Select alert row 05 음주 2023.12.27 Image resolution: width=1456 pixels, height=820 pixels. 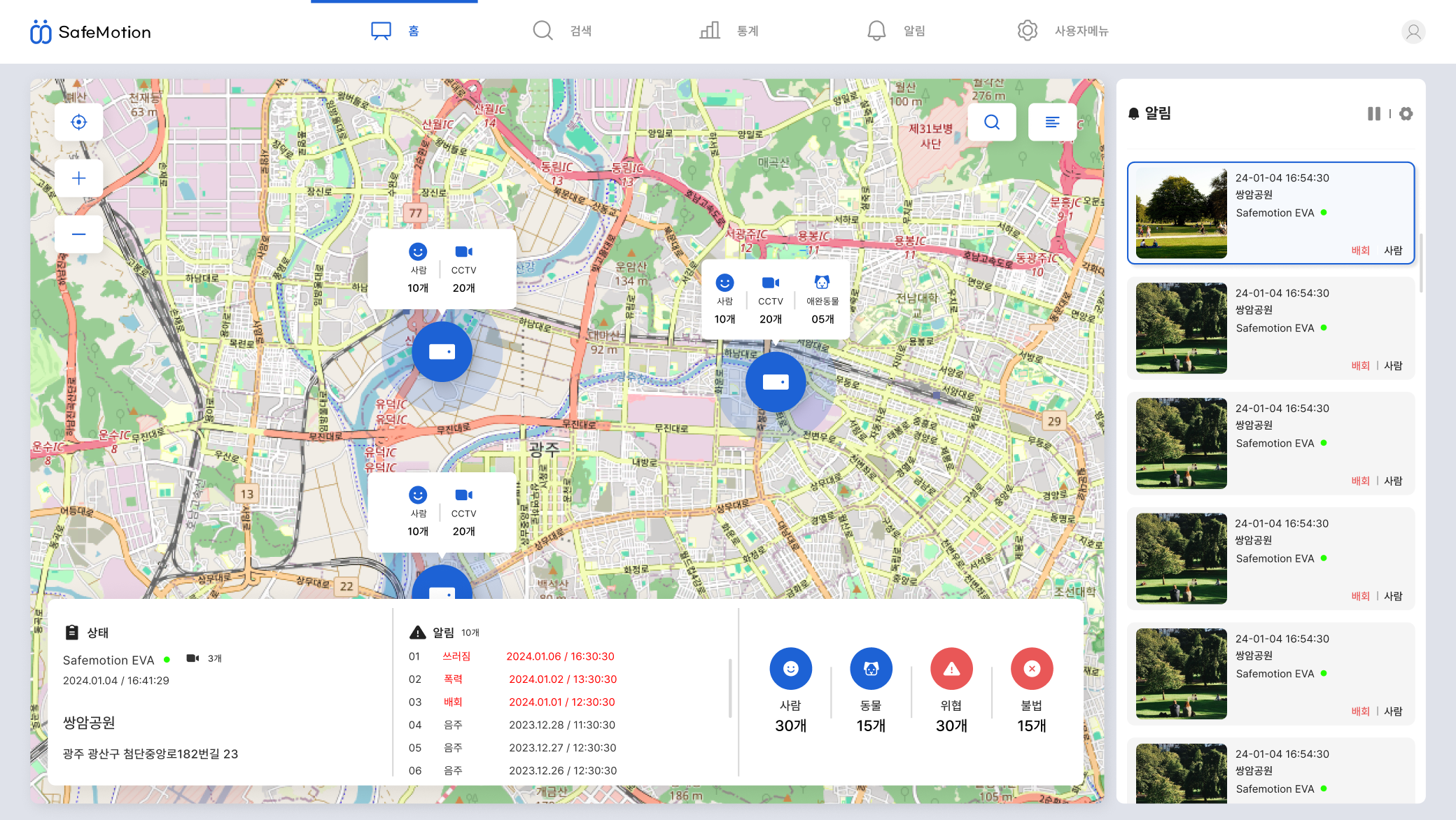[x=512, y=748]
